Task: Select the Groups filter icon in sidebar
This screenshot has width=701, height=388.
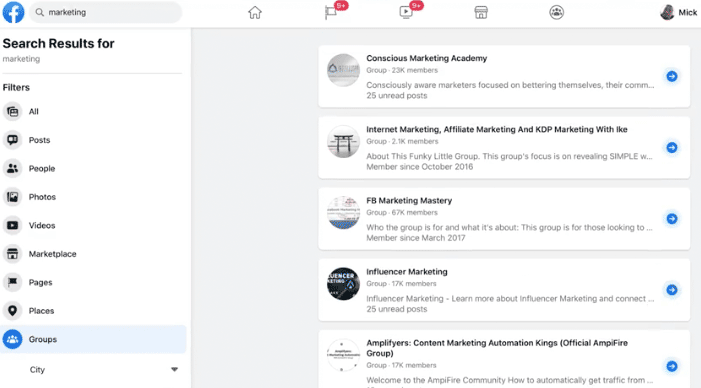Action: [x=13, y=339]
